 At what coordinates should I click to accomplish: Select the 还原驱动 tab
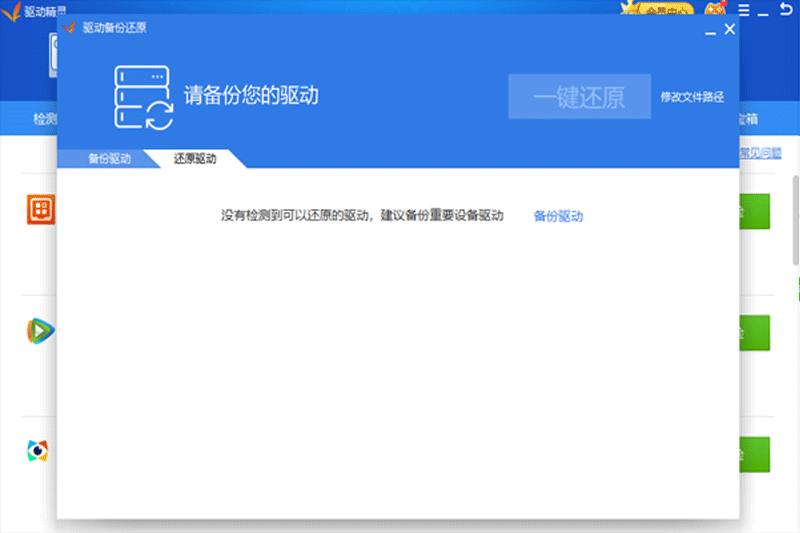coord(194,159)
